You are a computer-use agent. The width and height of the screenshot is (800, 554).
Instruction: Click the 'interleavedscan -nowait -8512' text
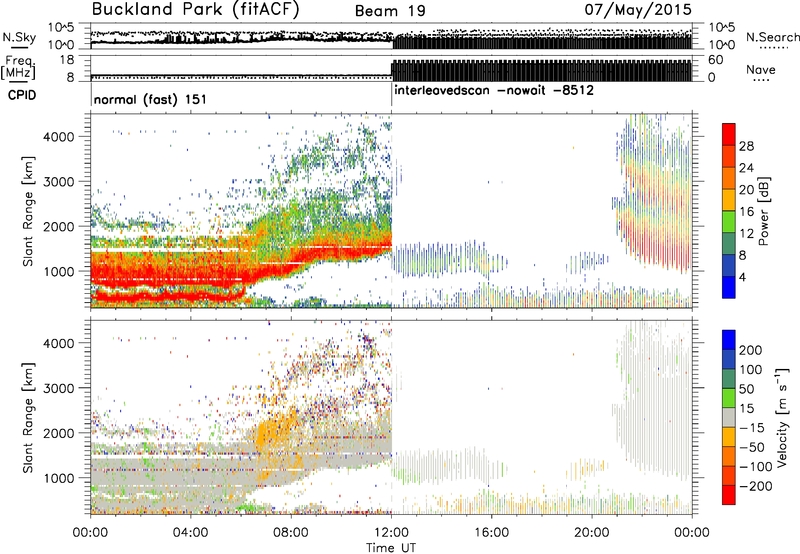[x=494, y=90]
